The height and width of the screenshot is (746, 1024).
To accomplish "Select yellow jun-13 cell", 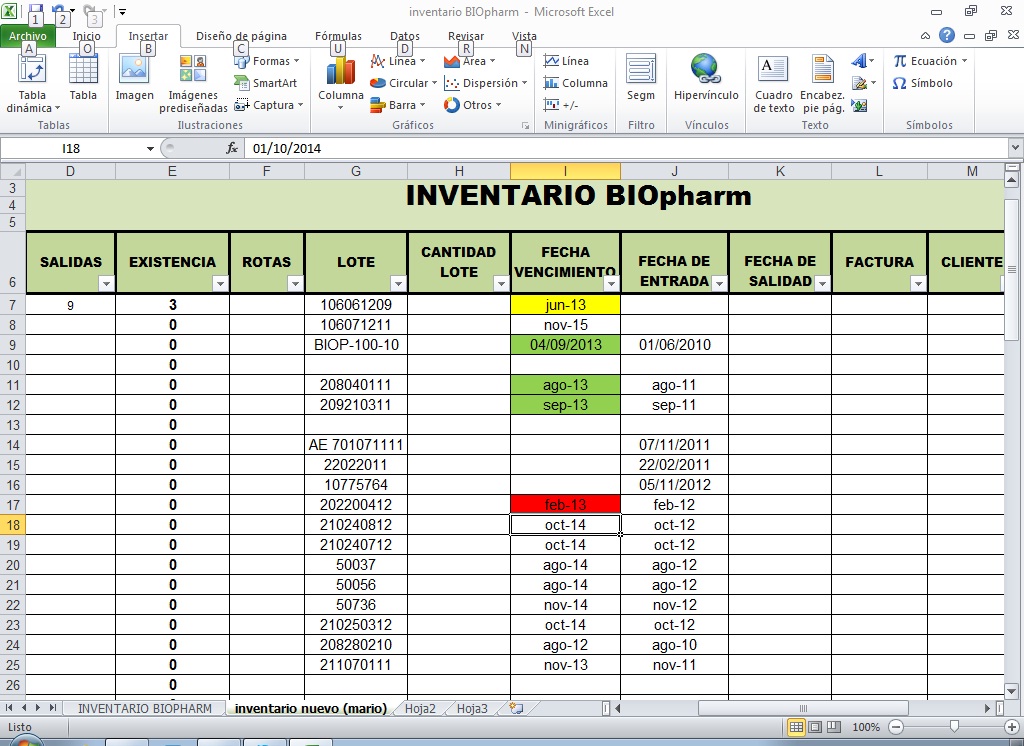I will pos(566,305).
